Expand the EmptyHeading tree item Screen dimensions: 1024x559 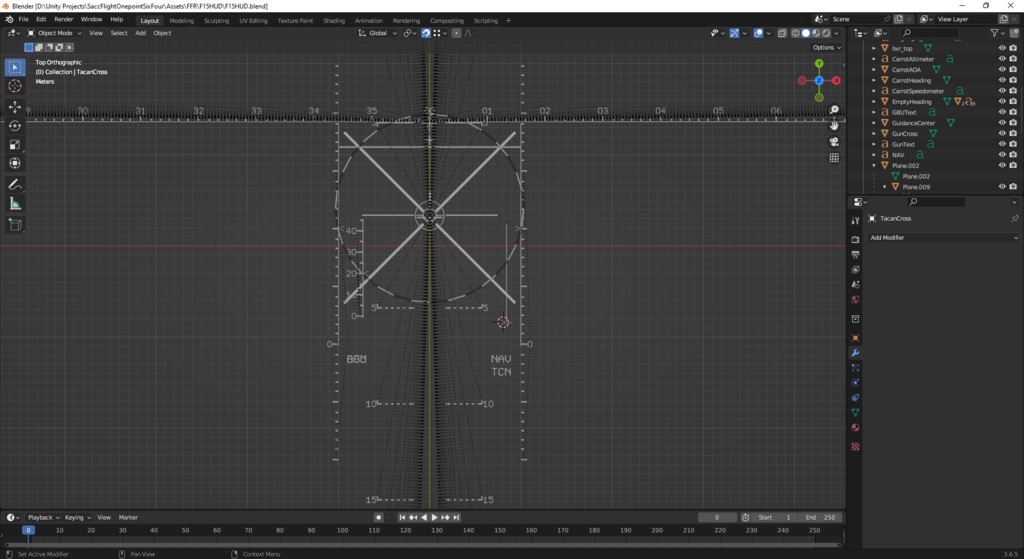tap(874, 102)
